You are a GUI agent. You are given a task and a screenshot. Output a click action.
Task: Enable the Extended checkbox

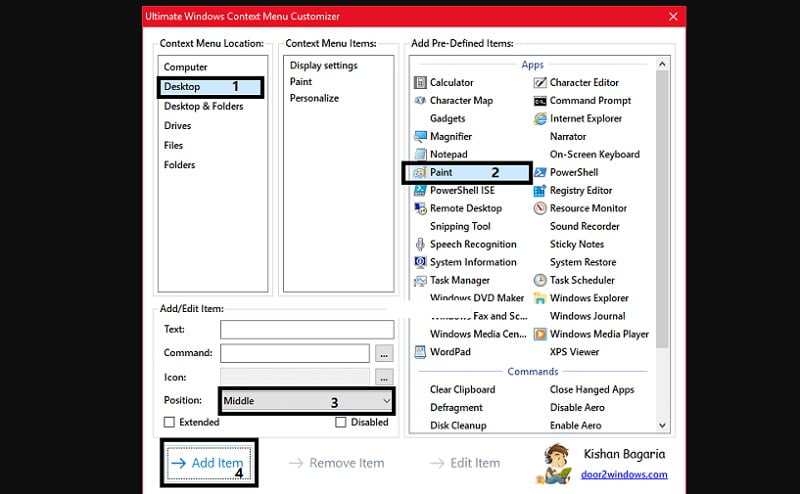[169, 422]
